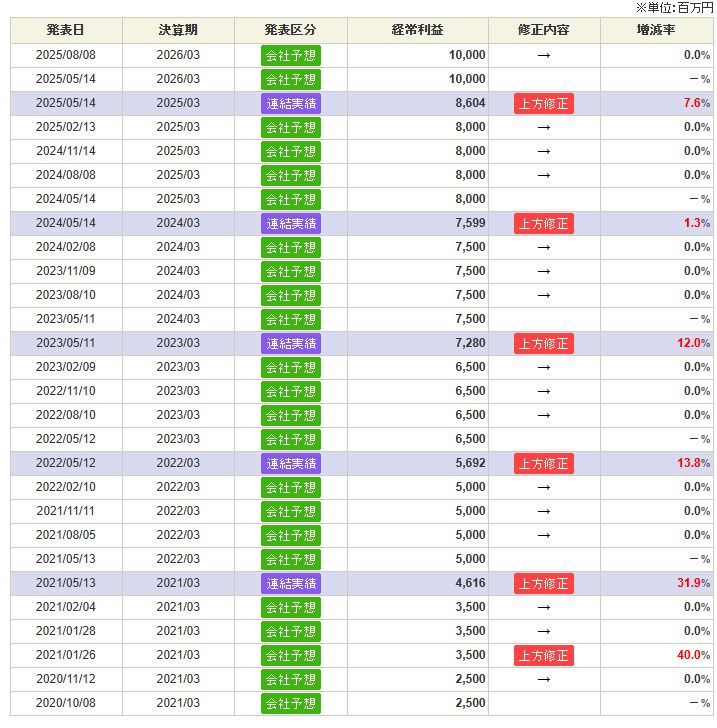This screenshot has height=728, width=717.
Task: Click the red 7.6% change rate
Action: 697,103
